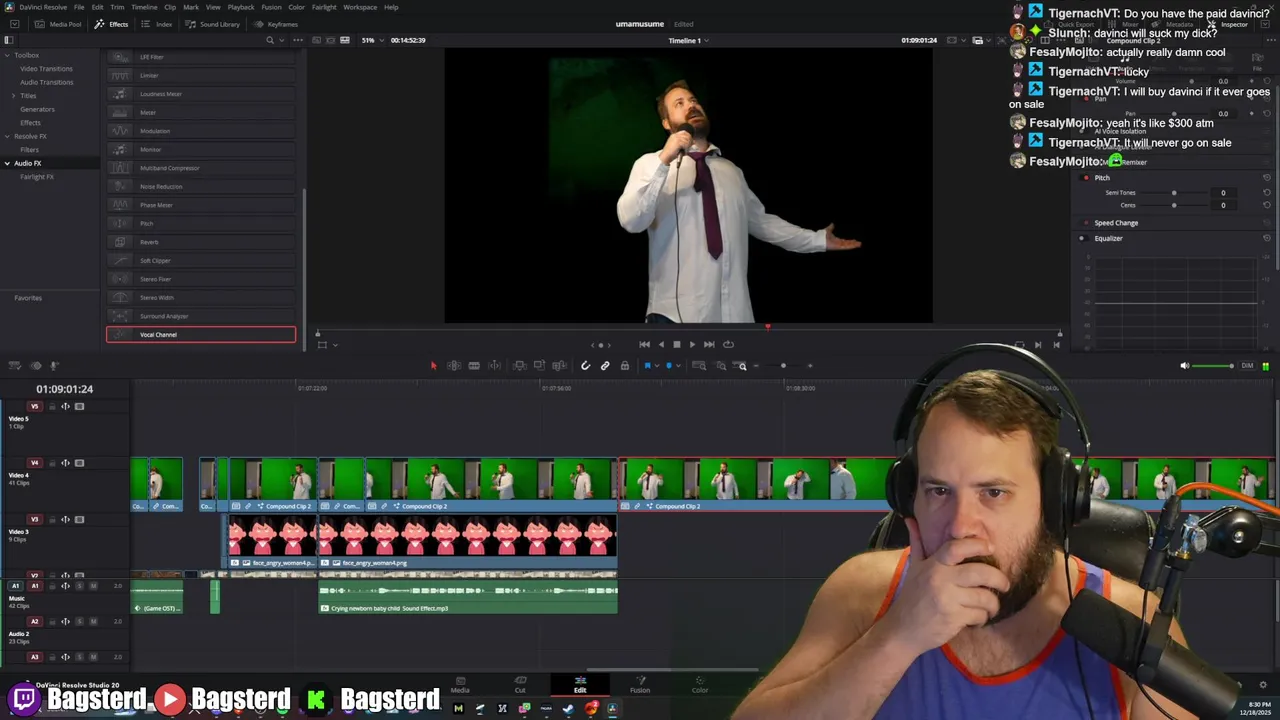Expand the Titles category

click(x=13, y=96)
